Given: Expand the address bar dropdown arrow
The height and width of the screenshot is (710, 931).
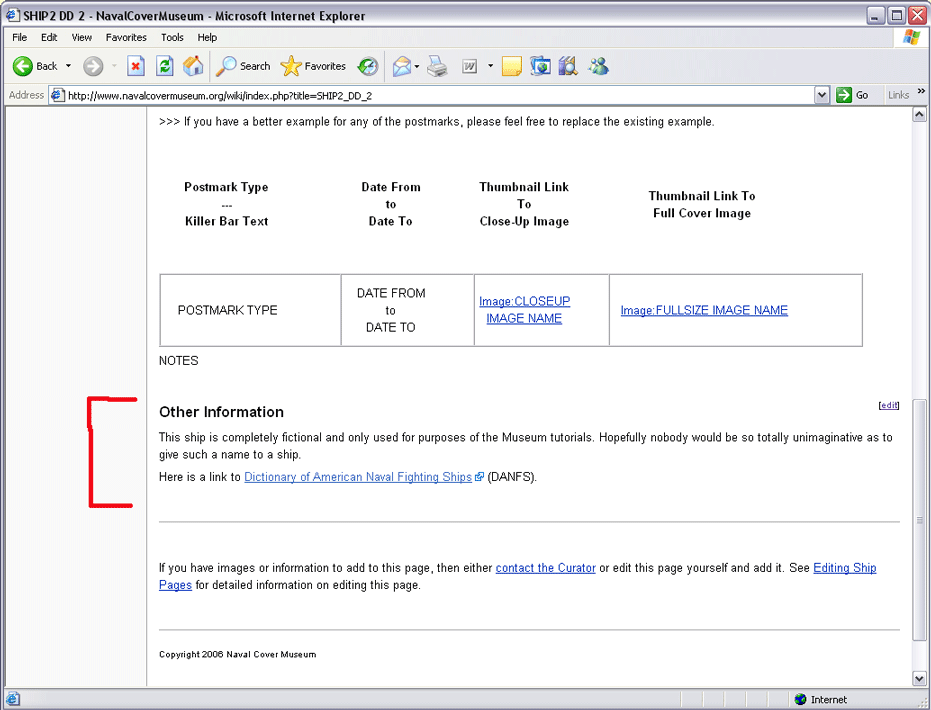Looking at the screenshot, I should pyautogui.click(x=822, y=95).
